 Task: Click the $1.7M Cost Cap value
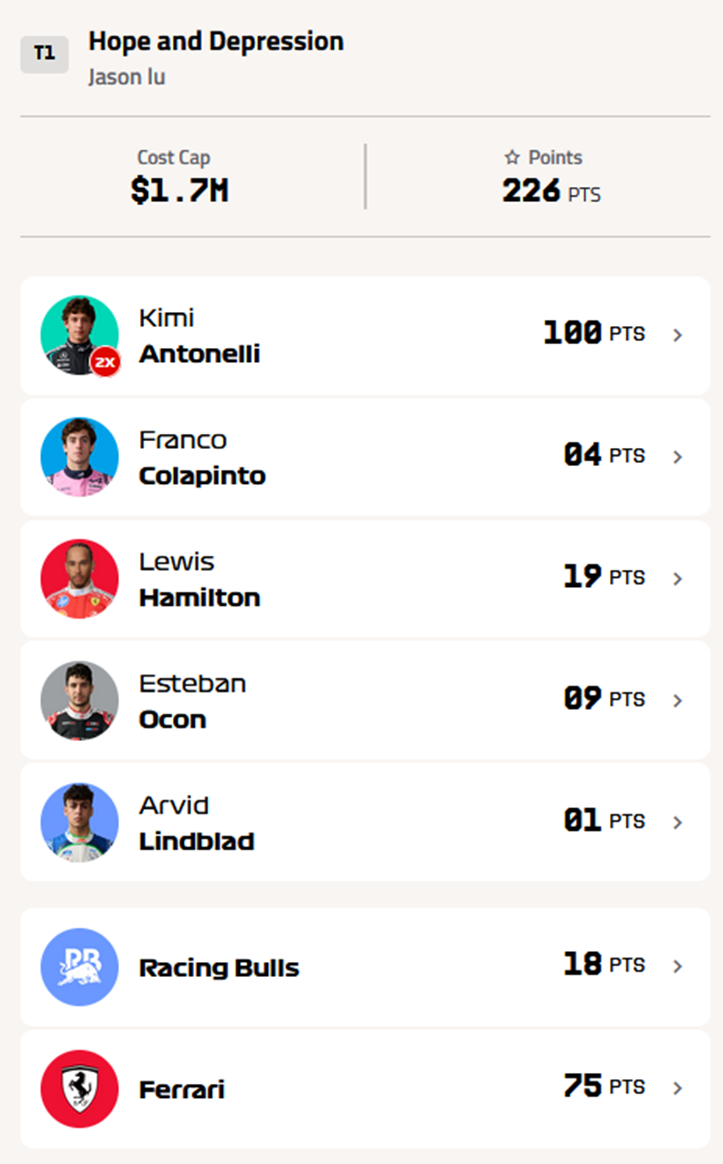pyautogui.click(x=179, y=190)
